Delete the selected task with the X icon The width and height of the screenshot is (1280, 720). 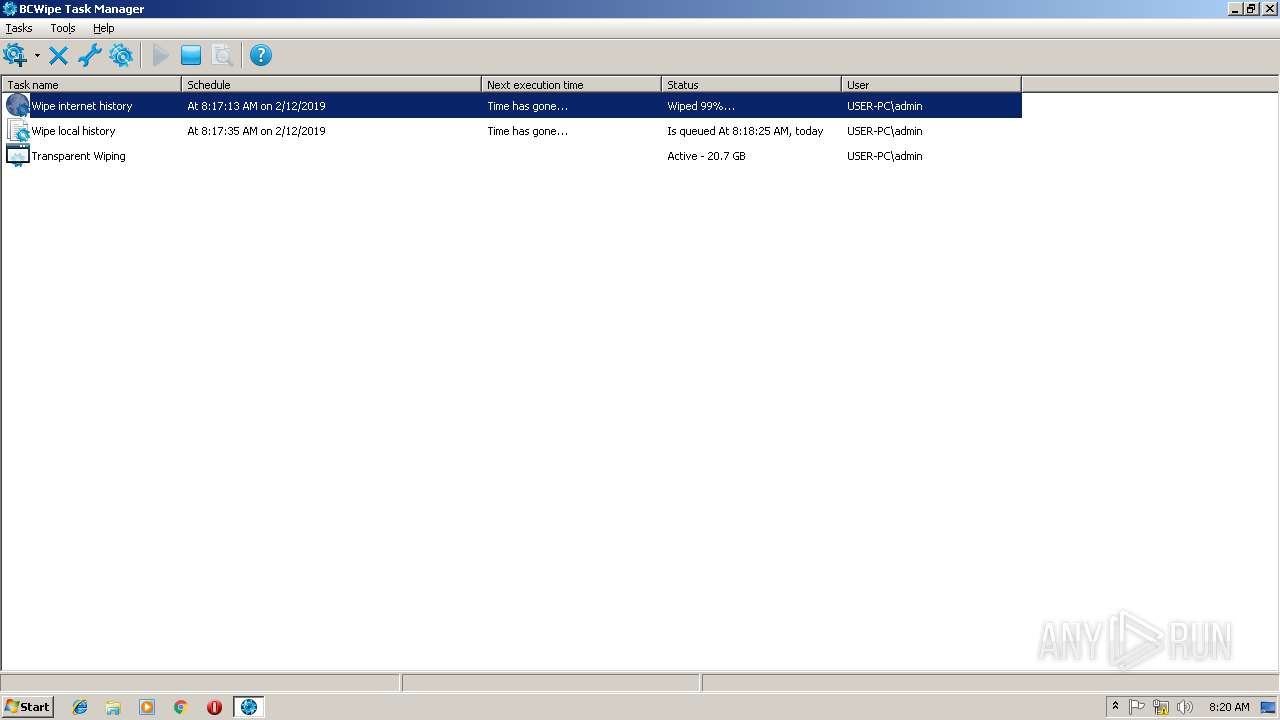pos(59,56)
